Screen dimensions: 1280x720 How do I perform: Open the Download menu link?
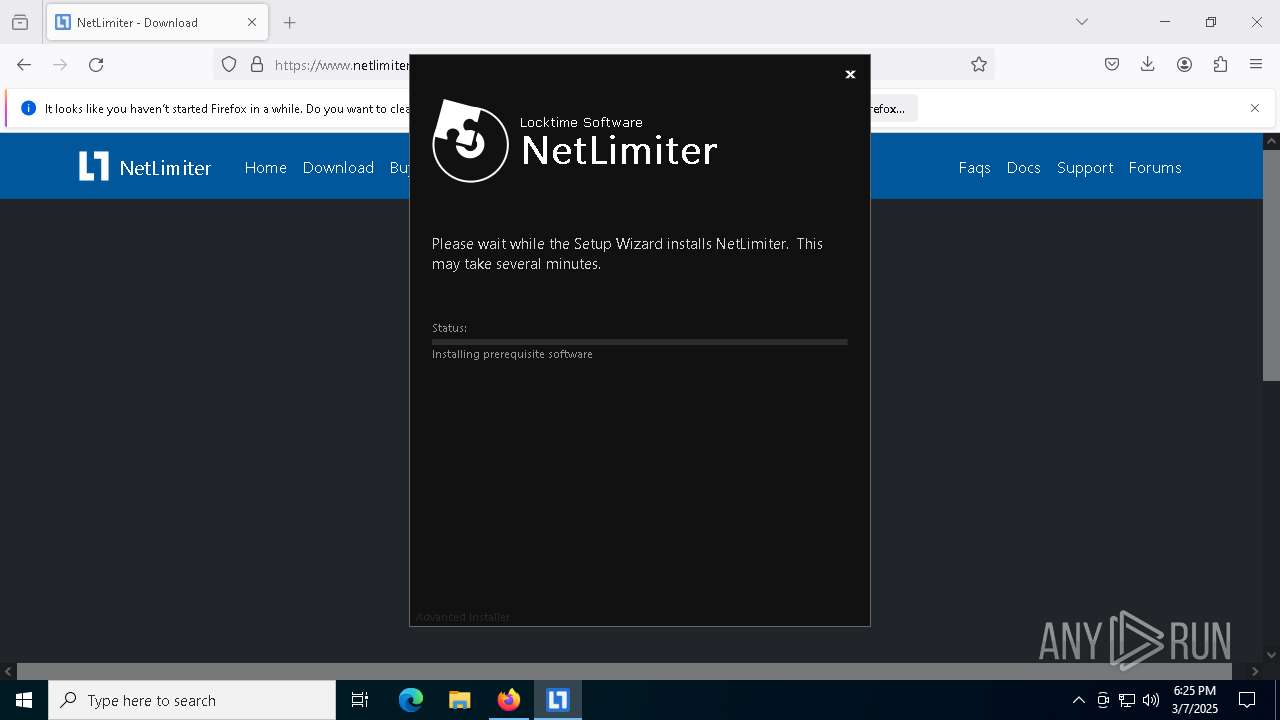pos(338,168)
